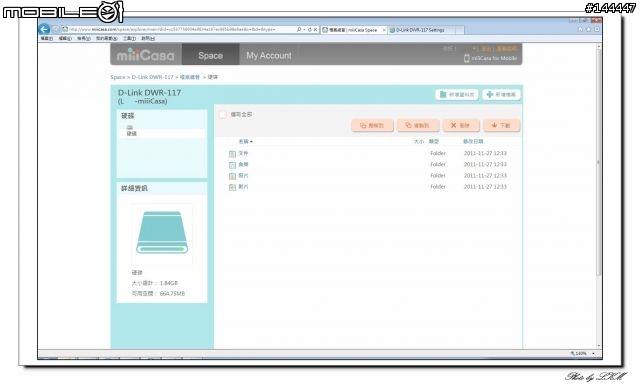Switch to the D-Link DWR-117 Settings tab
The image size is (640, 388).
tap(420, 30)
